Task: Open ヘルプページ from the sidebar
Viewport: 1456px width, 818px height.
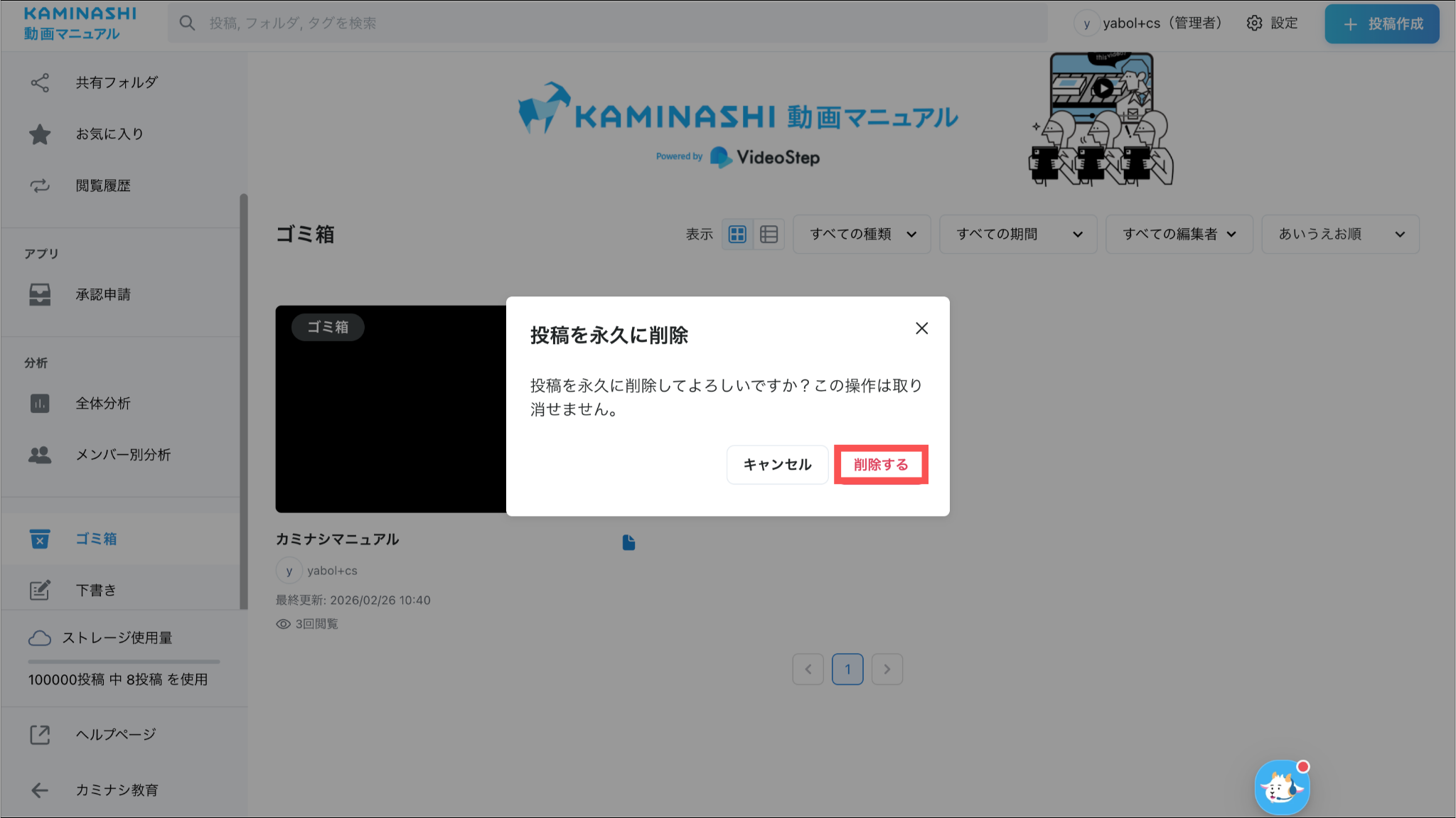Action: pos(116,734)
